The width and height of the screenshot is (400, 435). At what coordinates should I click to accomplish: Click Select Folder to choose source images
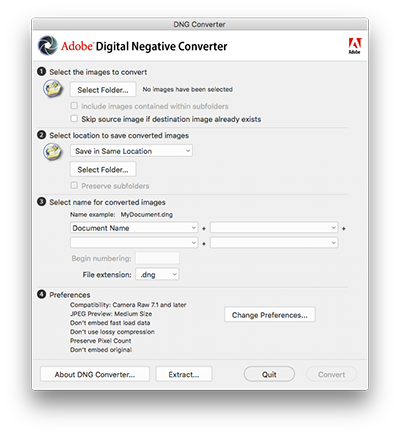click(103, 90)
